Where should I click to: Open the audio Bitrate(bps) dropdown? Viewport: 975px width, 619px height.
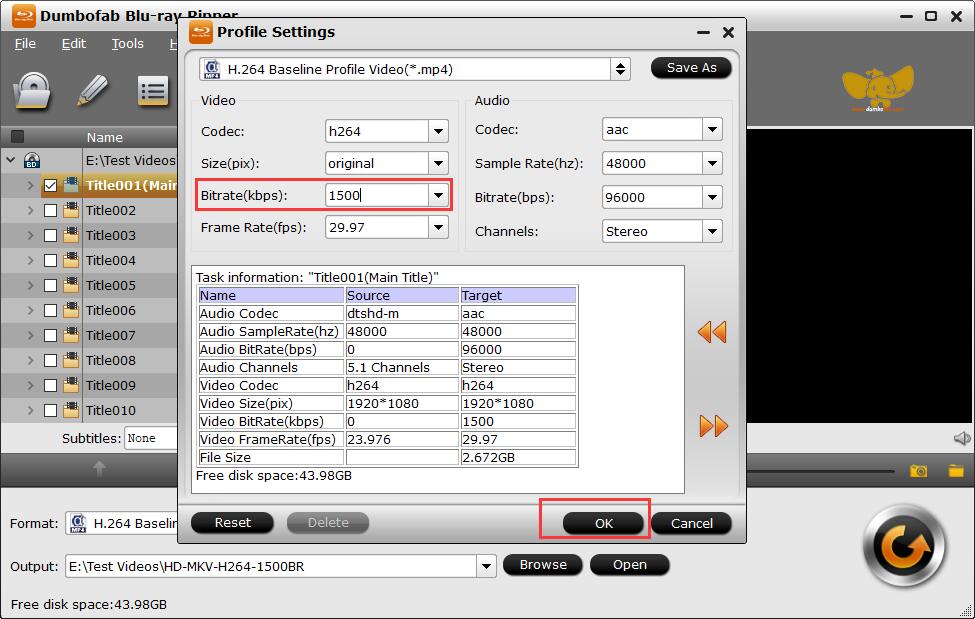pos(713,197)
